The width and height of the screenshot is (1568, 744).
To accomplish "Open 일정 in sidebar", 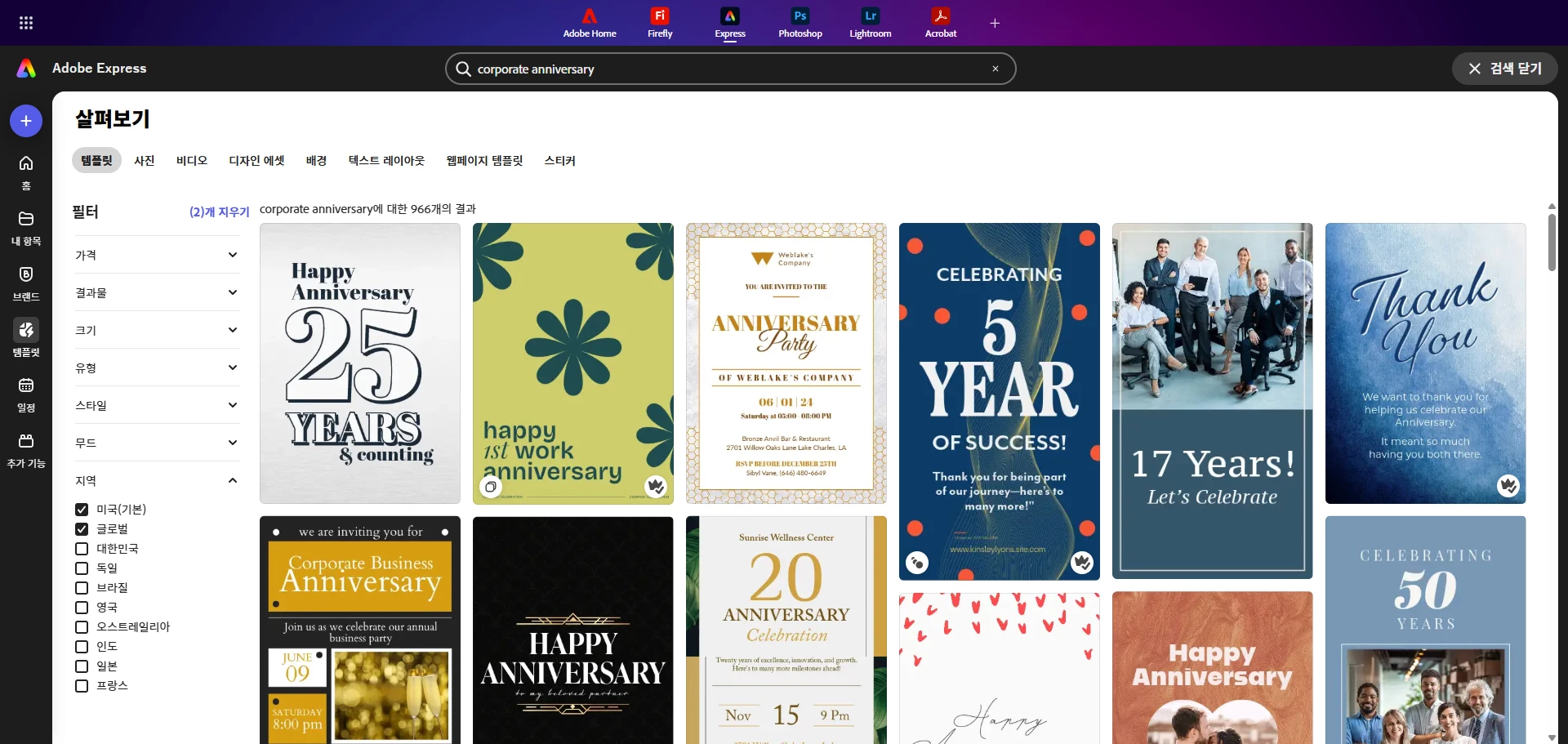I will pos(26,394).
